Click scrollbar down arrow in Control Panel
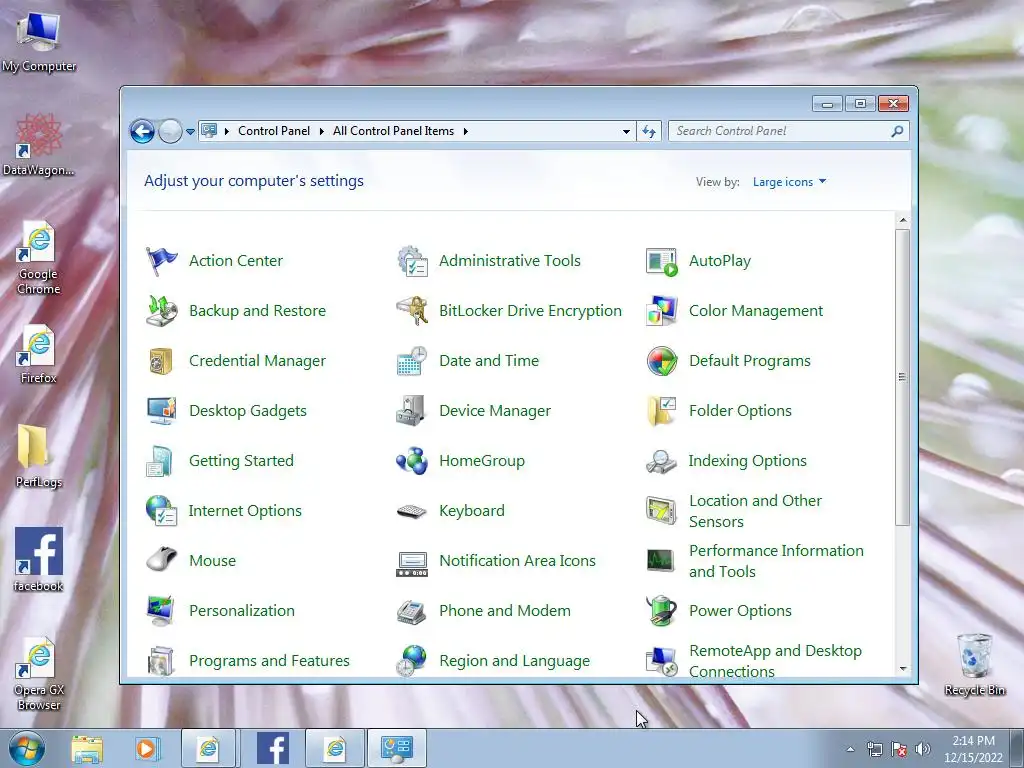Viewport: 1024px width, 768px height. tap(903, 669)
